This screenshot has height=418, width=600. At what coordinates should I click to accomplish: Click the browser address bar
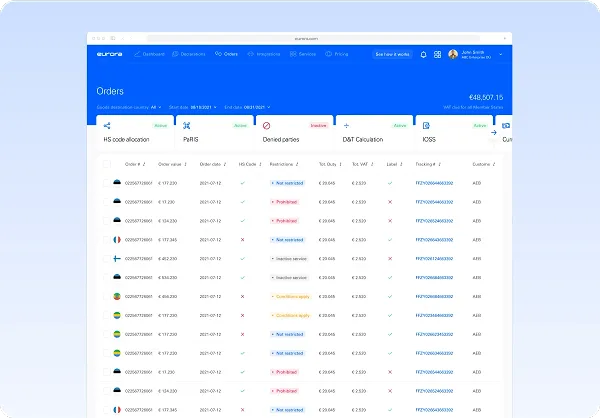[x=313, y=38]
